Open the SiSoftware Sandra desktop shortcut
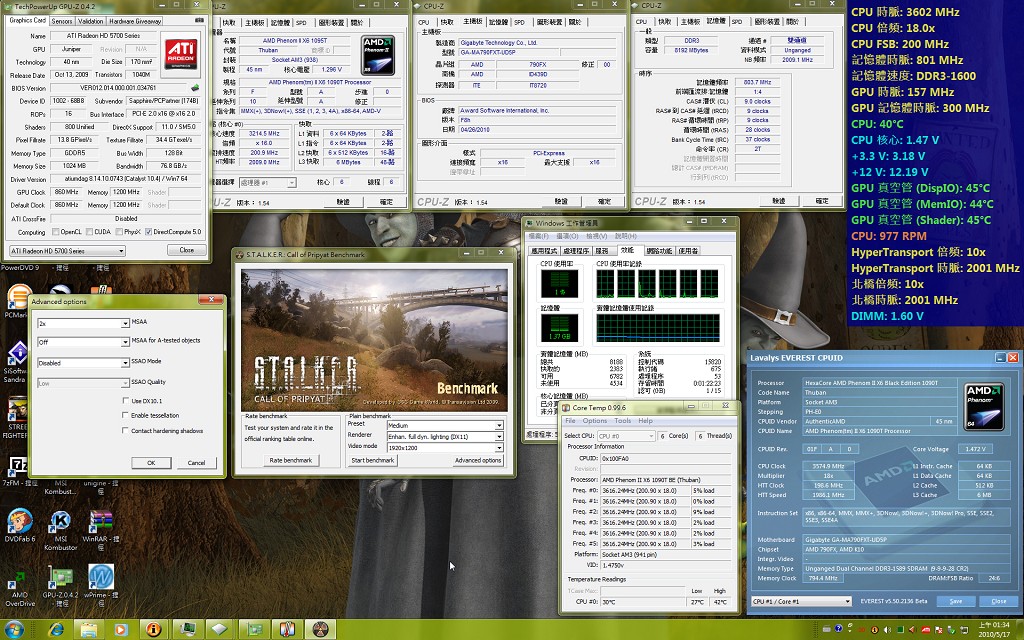 coord(16,361)
